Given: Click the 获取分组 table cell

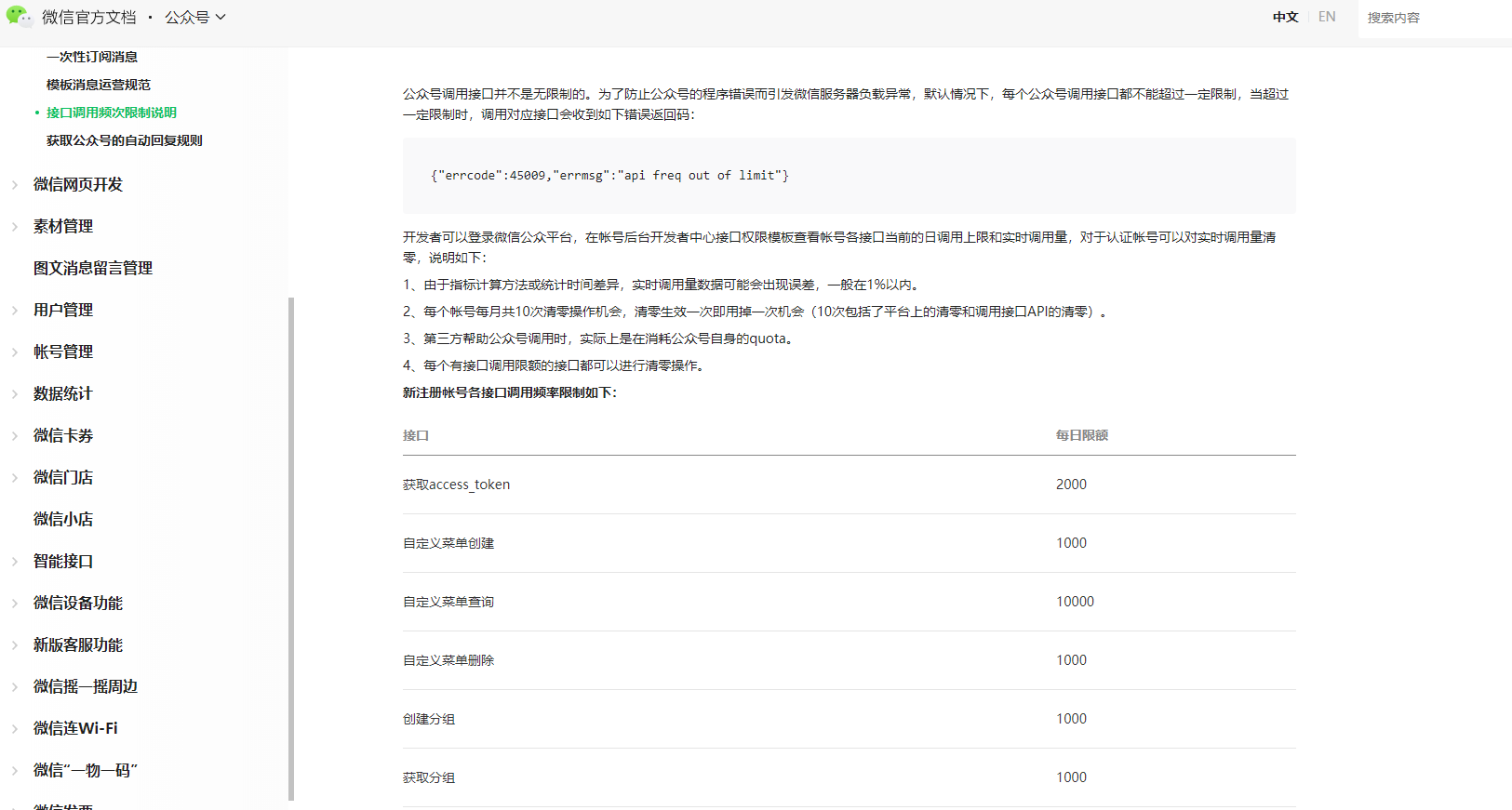Looking at the screenshot, I should [429, 777].
